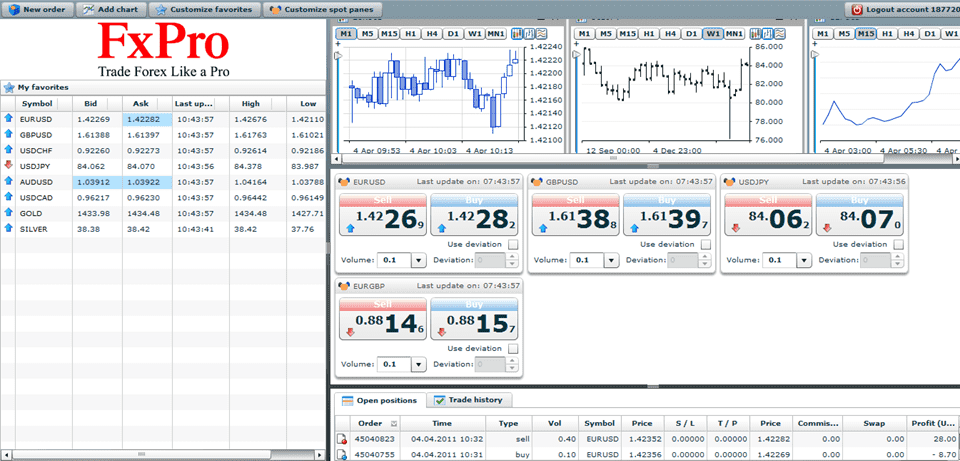Open the USDJPY Volume dropdown
Viewport: 960px width, 461px height.
pyautogui.click(x=803, y=260)
